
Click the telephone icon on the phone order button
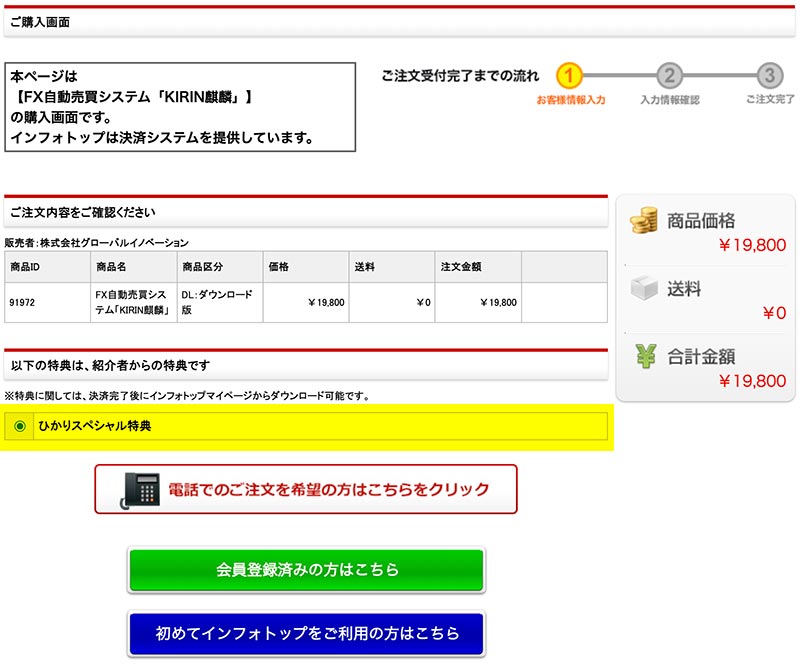[140, 490]
